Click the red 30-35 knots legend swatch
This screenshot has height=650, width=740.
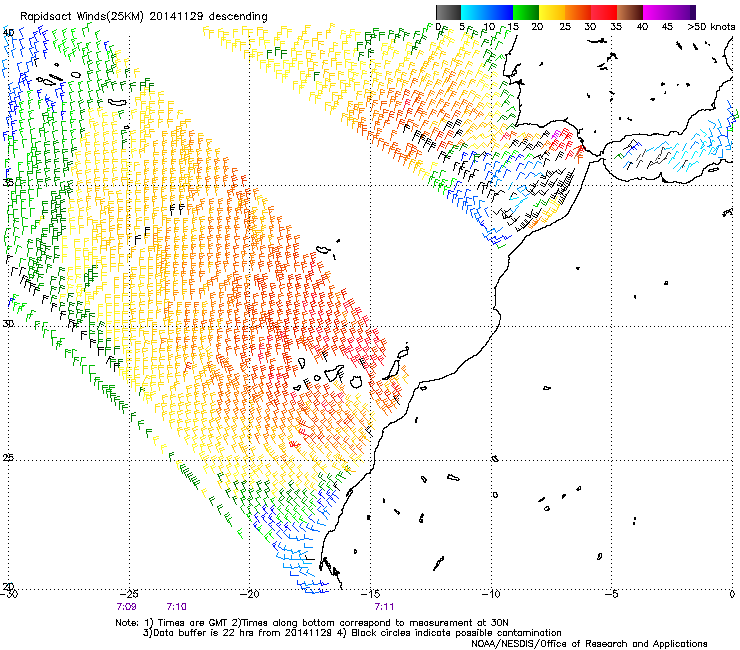pos(604,12)
